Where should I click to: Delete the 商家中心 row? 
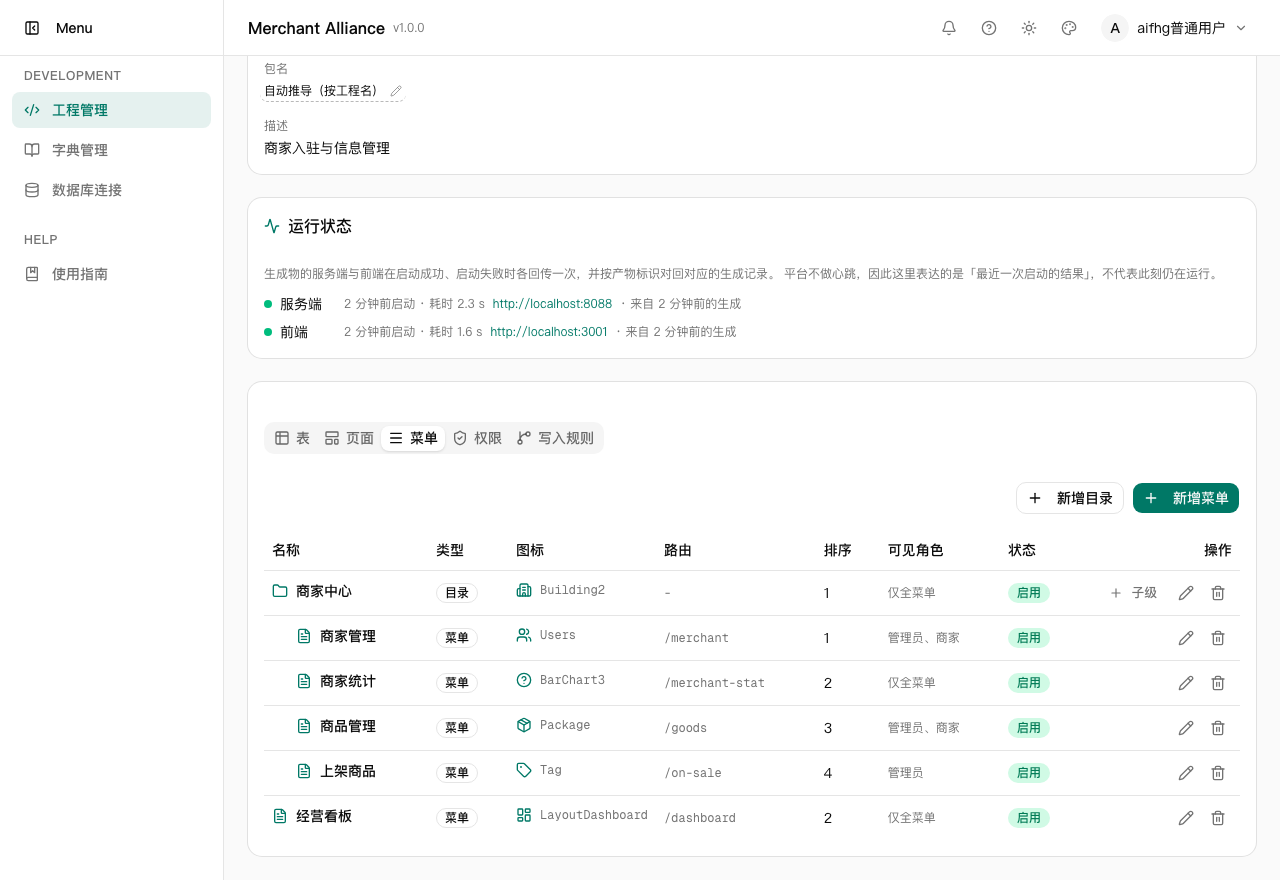[x=1218, y=593]
